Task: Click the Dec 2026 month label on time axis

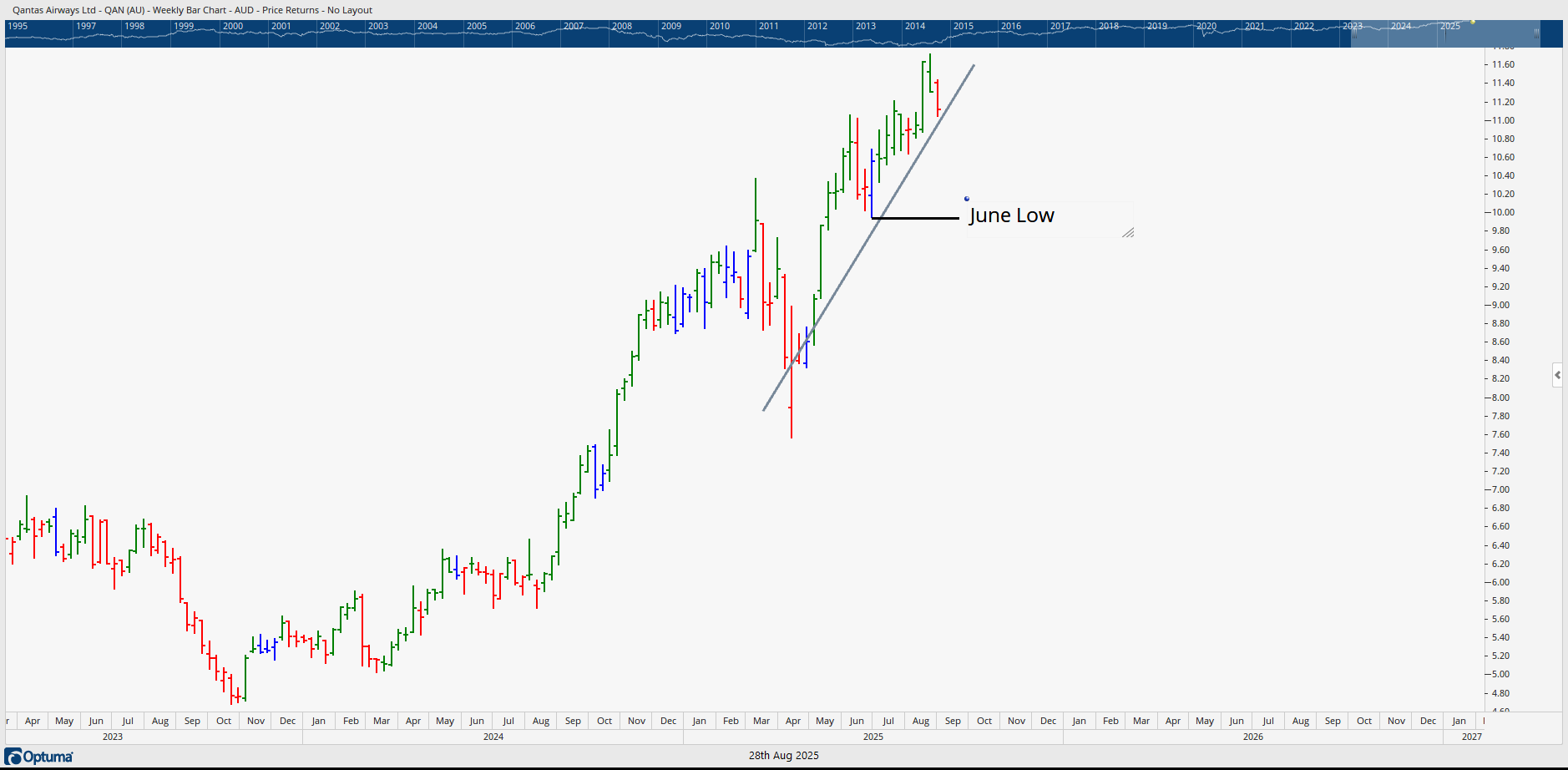Action: pos(1429,721)
